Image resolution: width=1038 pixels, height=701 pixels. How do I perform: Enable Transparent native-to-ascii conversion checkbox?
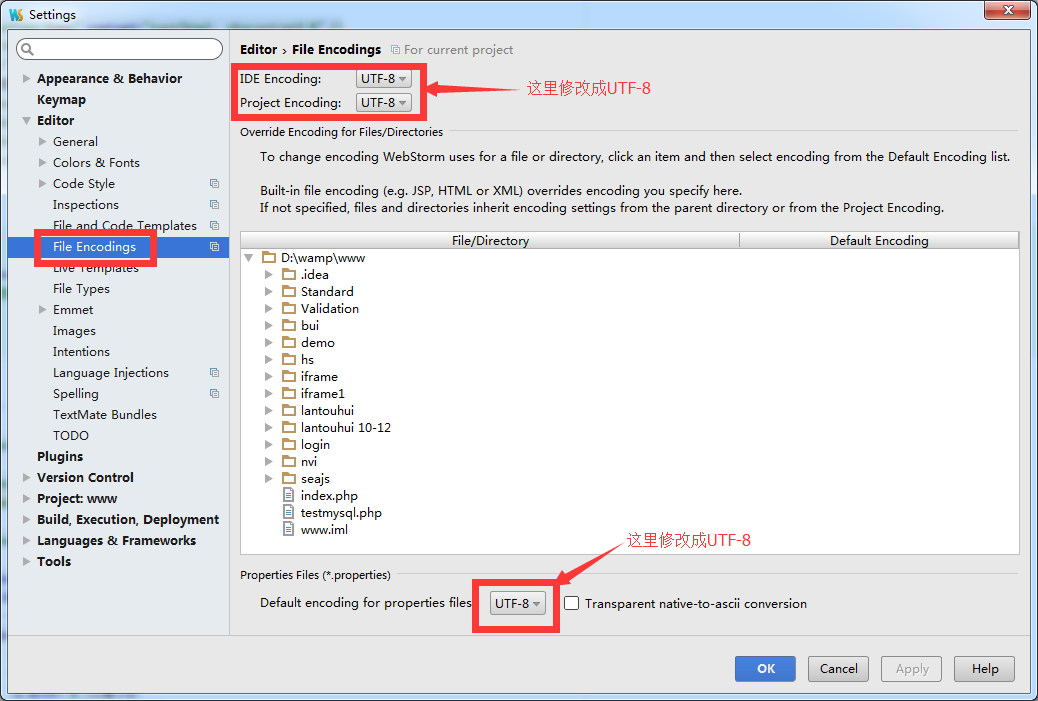pos(571,603)
